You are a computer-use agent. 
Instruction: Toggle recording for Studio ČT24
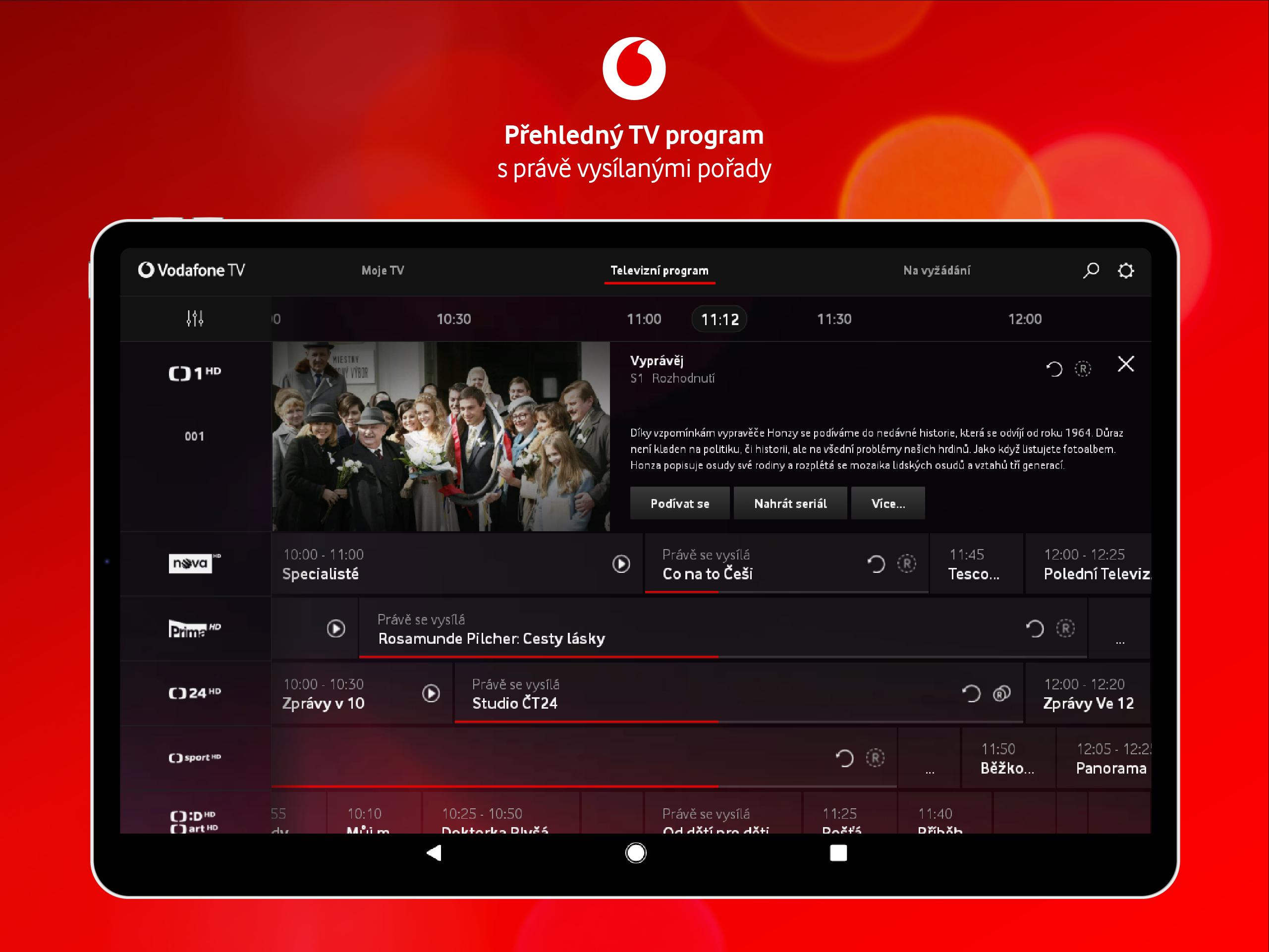tap(1001, 694)
